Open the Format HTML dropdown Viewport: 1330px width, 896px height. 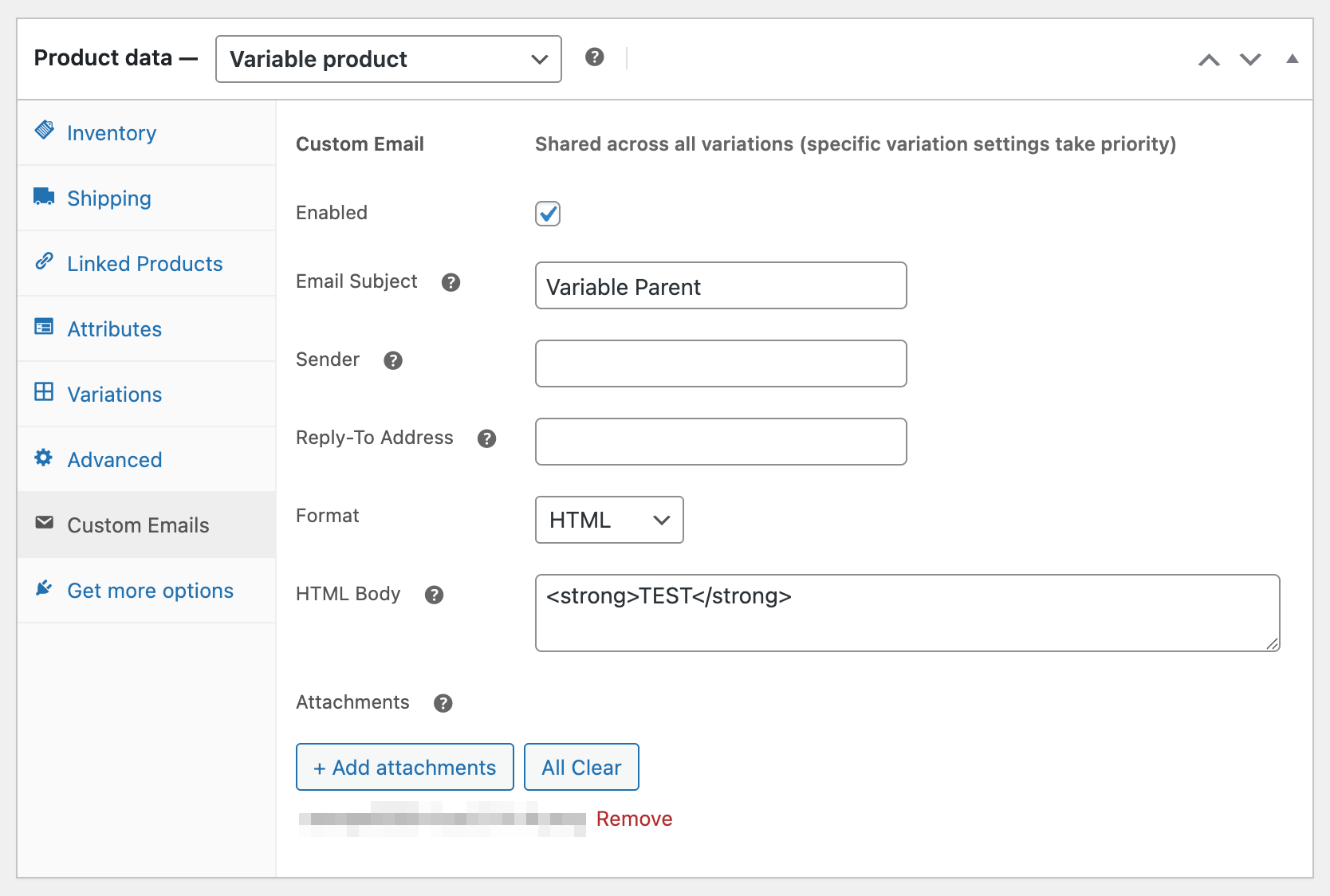point(608,520)
